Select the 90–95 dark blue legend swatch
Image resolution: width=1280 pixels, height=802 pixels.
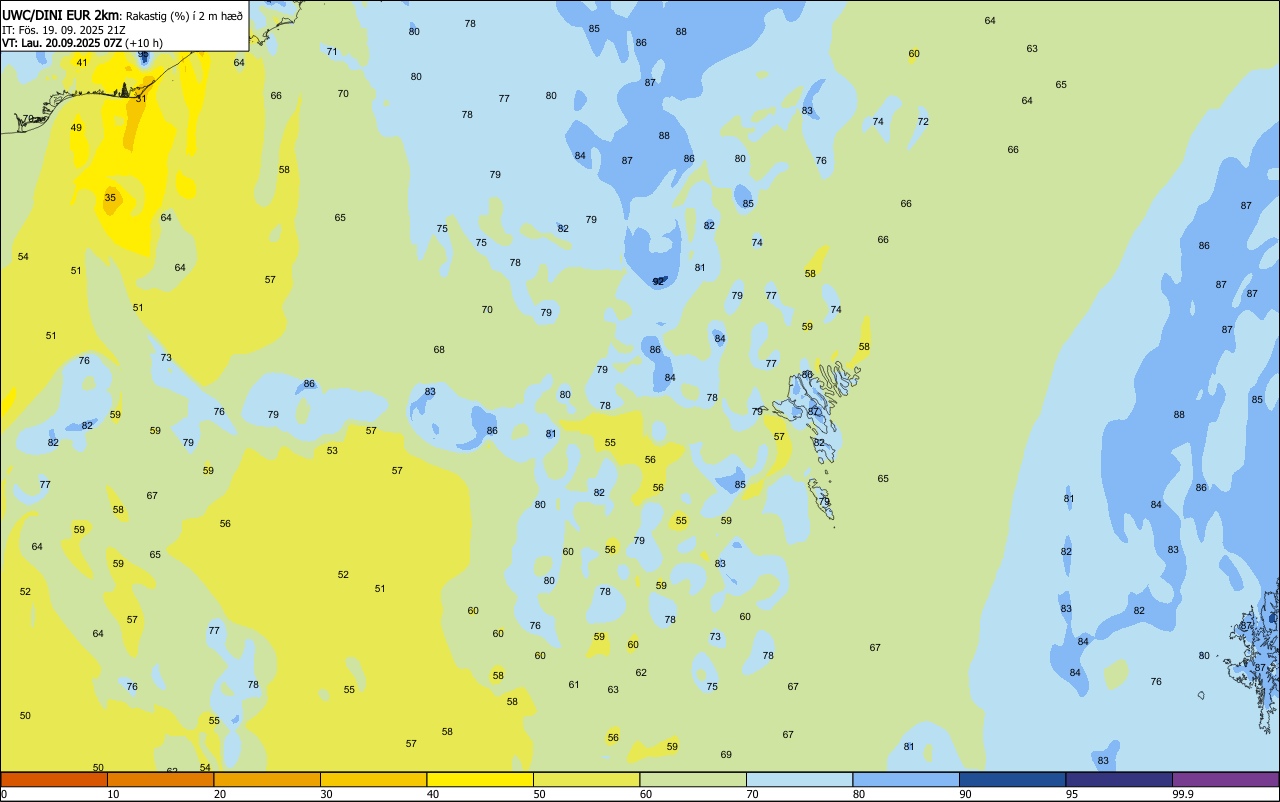click(1012, 779)
